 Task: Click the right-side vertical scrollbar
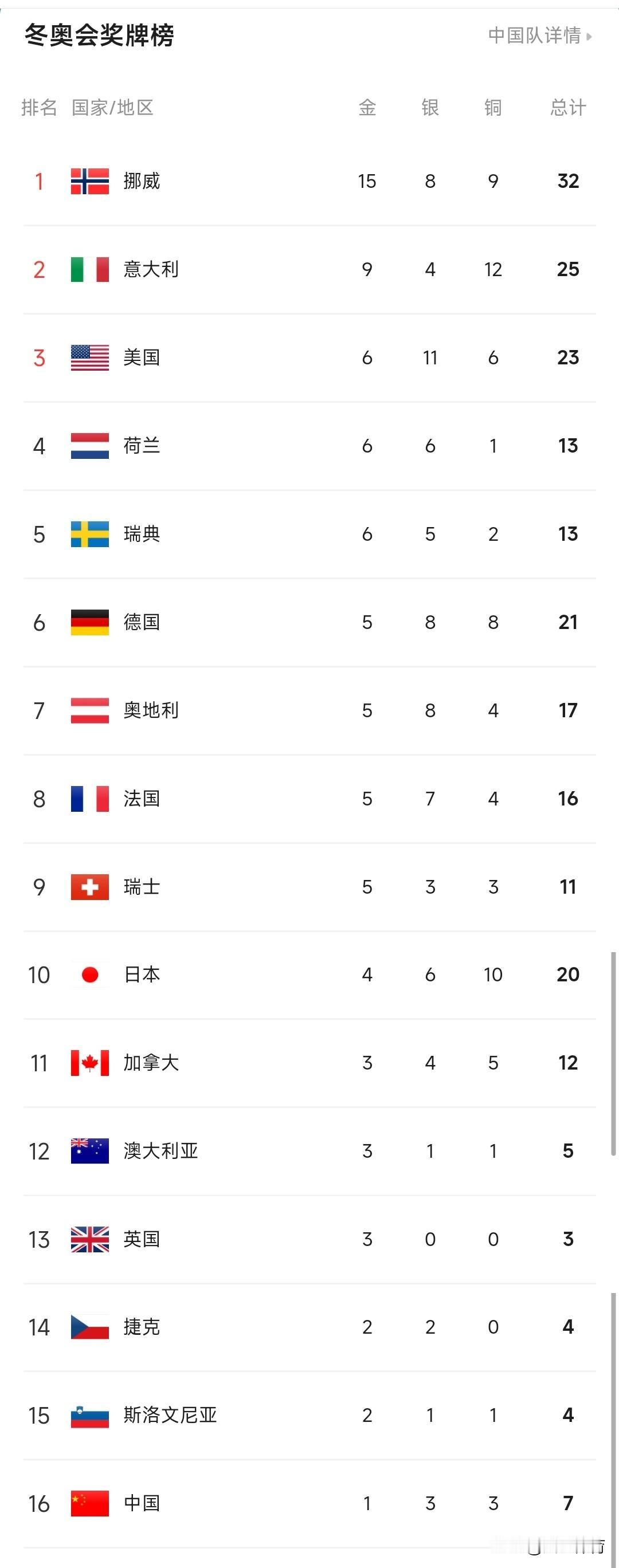tap(613, 1054)
